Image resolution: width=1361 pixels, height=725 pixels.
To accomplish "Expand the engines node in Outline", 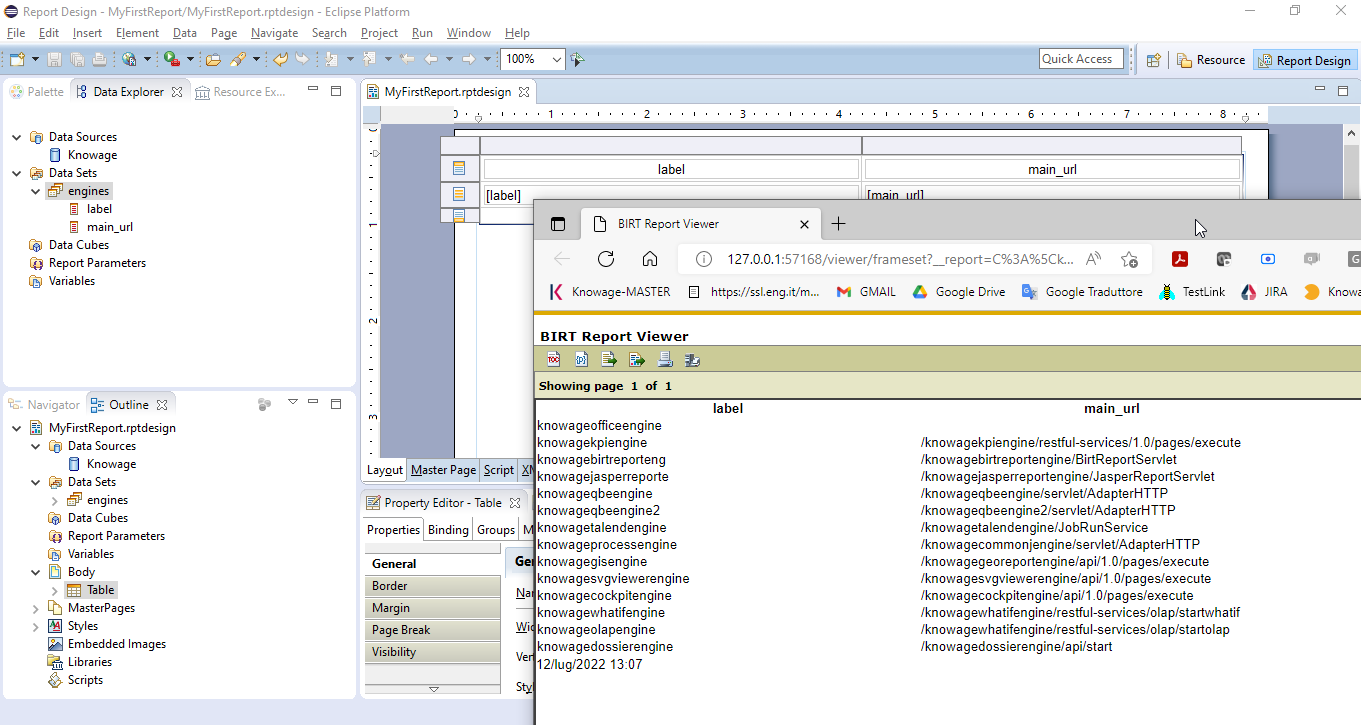I will click(55, 500).
